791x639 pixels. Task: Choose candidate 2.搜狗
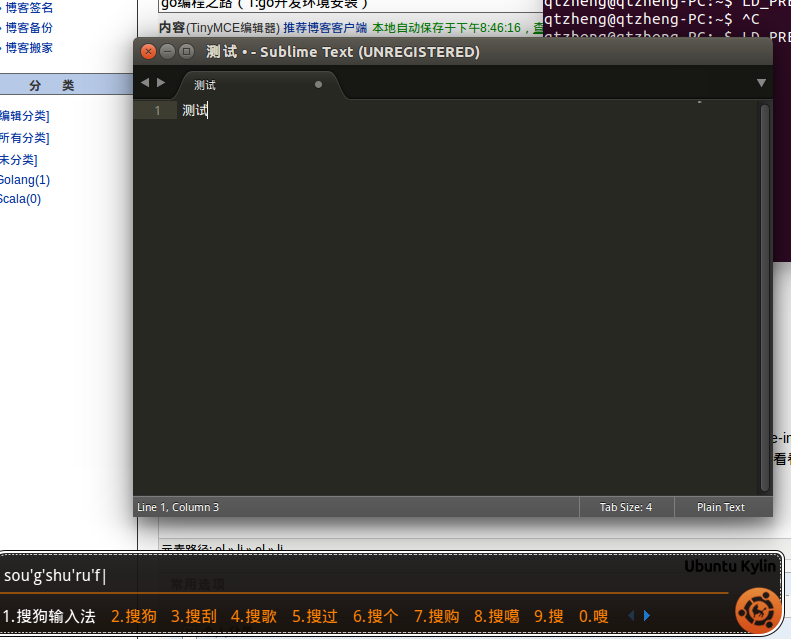tap(134, 616)
